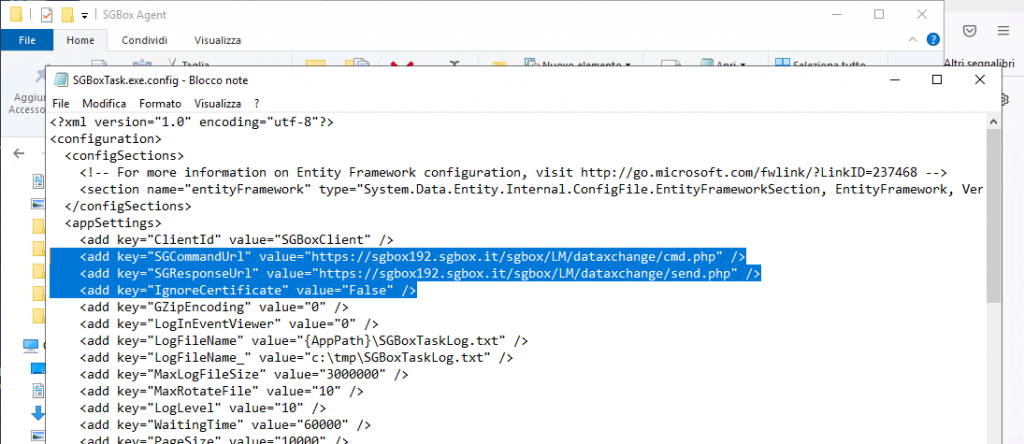1024x444 pixels.
Task: Expand the Quick Access Toolbar customize arrow
Action: (84, 15)
